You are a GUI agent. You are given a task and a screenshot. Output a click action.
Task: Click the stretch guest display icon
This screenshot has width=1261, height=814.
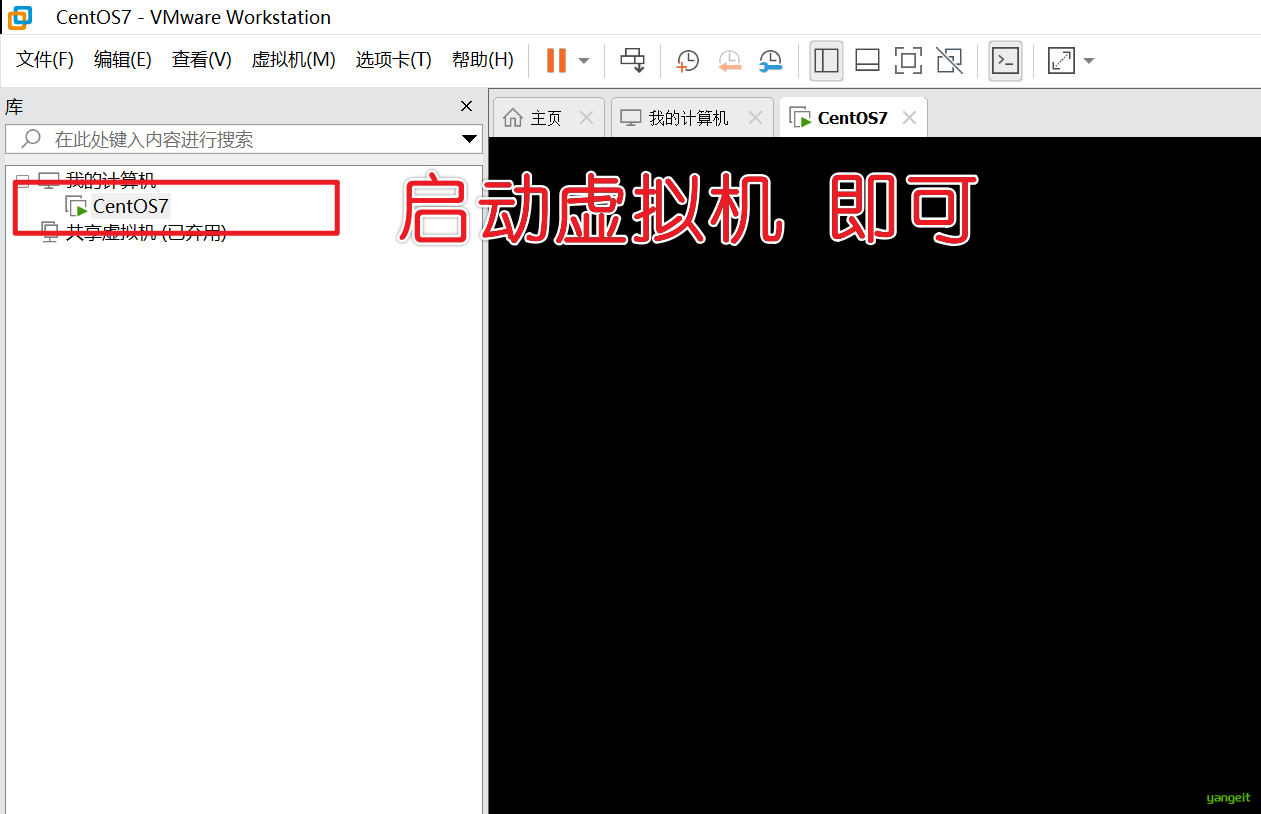click(1060, 61)
